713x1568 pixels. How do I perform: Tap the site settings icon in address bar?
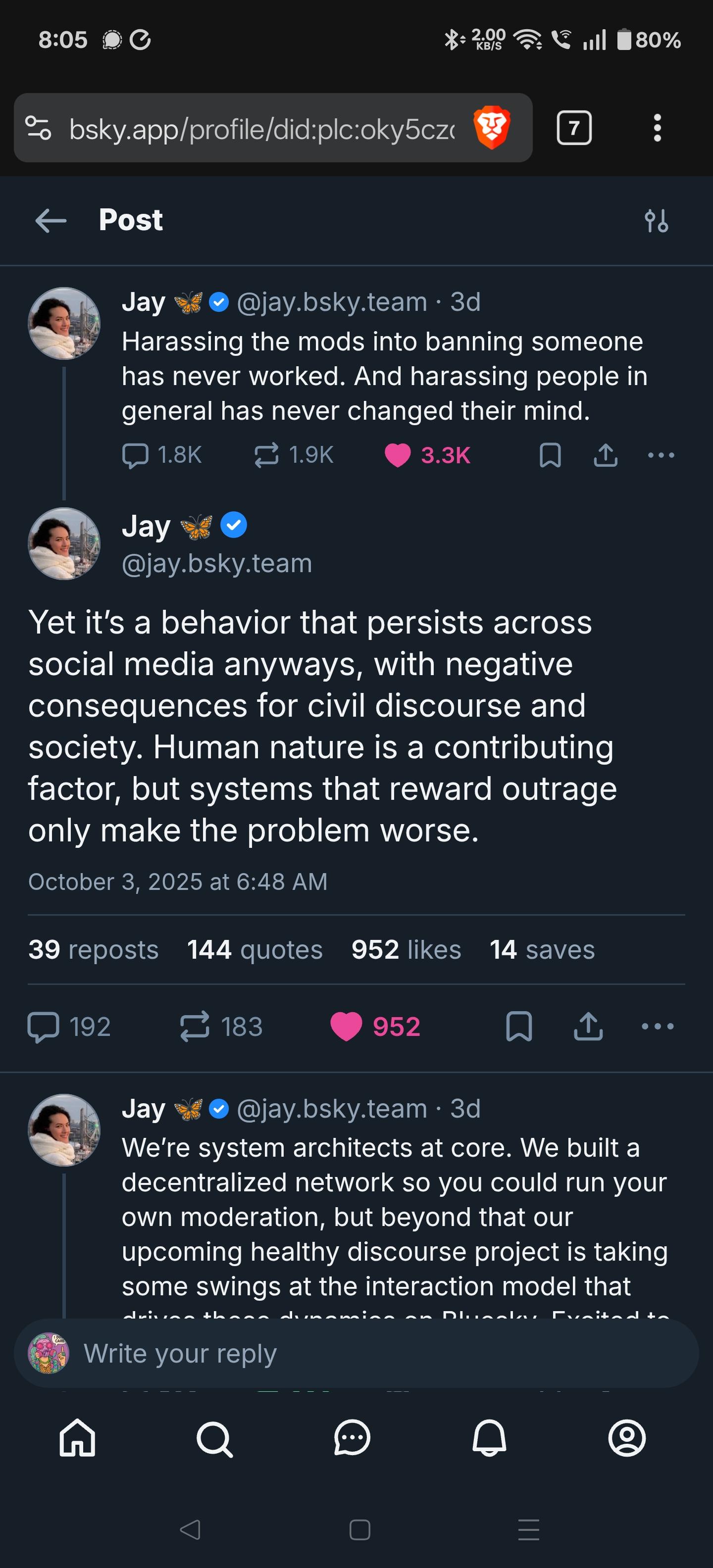pyautogui.click(x=38, y=128)
